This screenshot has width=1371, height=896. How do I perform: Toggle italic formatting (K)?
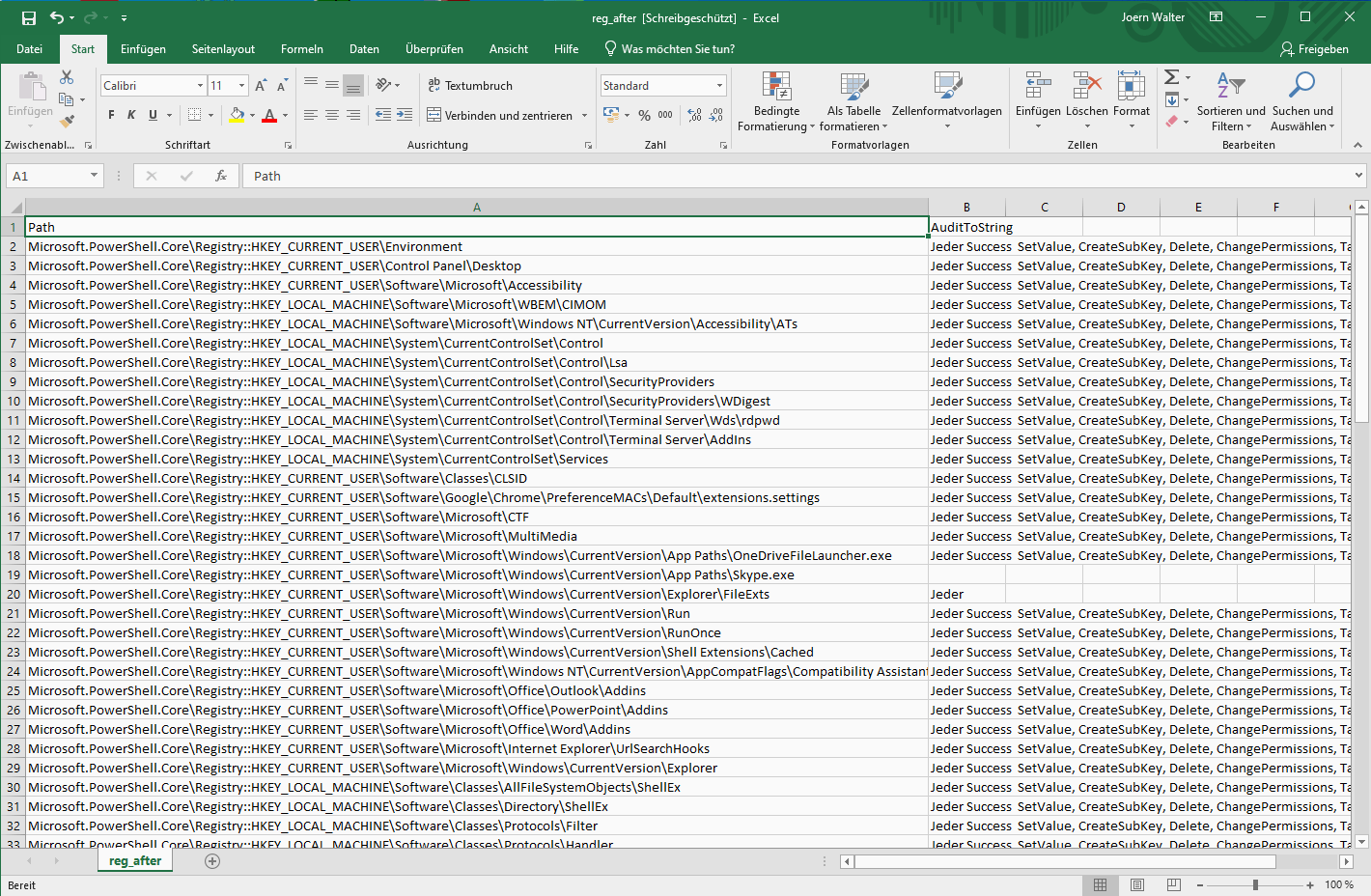point(132,115)
